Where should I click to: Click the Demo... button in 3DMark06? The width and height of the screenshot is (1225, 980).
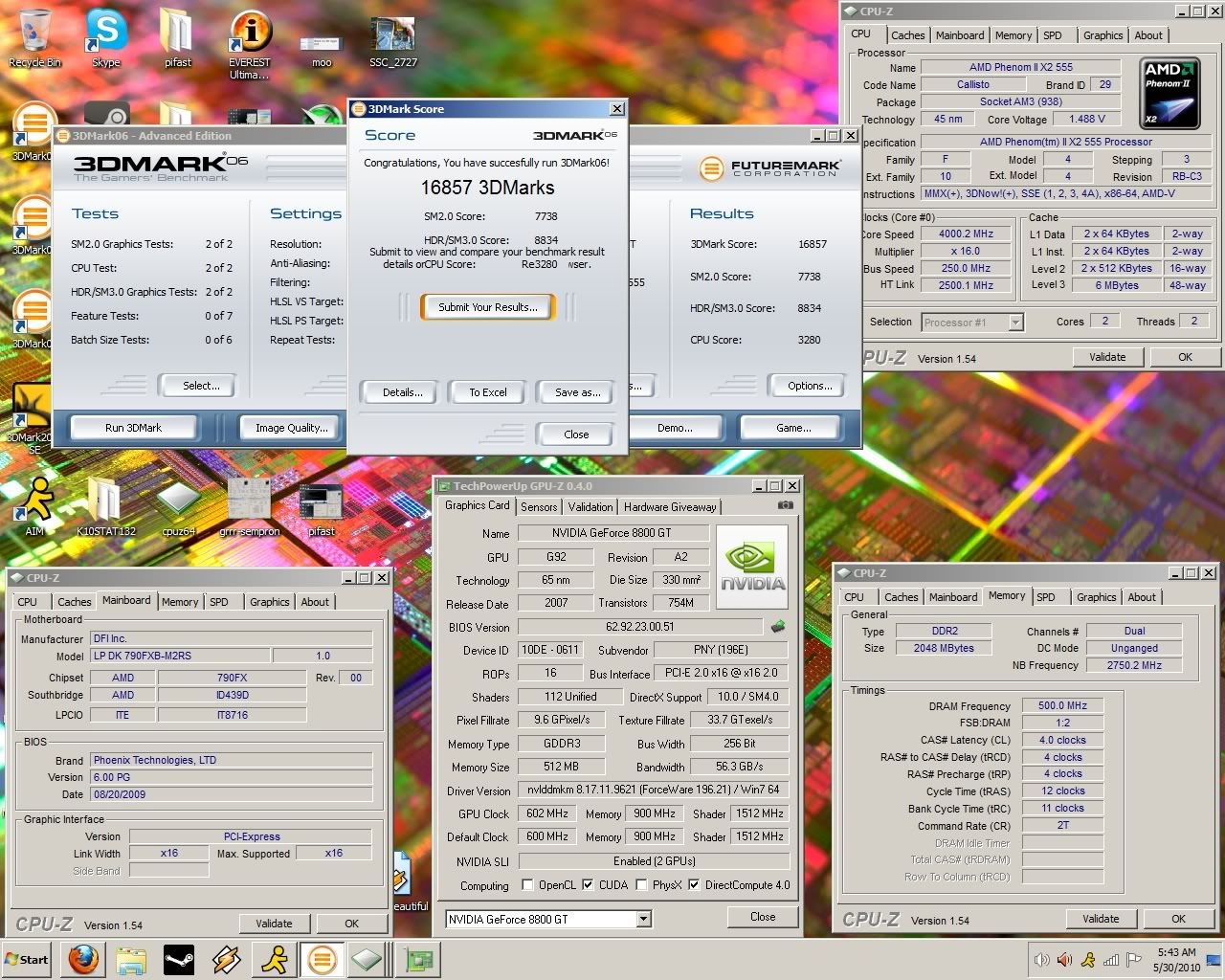pos(675,428)
